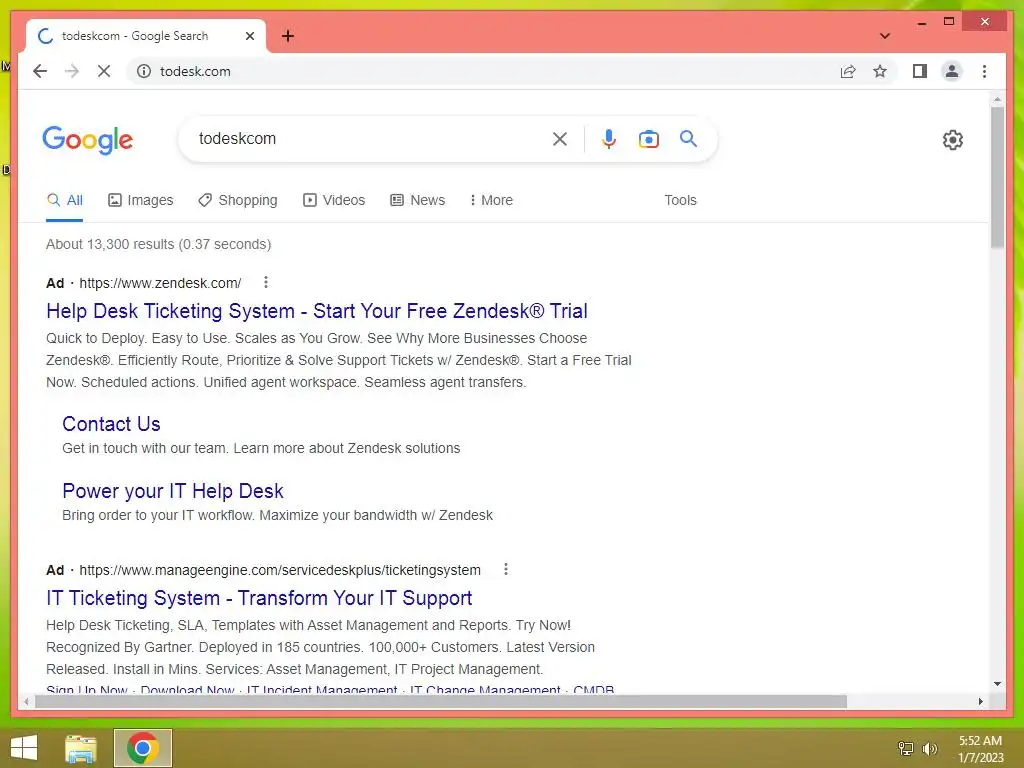Open the Windows Start menu
This screenshot has height=768, width=1024.
point(24,748)
